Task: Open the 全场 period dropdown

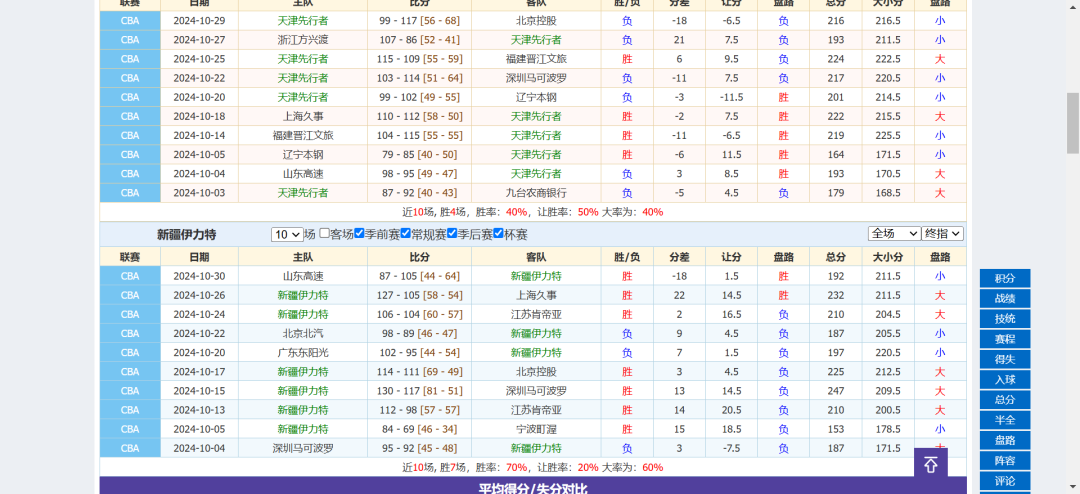Action: click(x=894, y=234)
